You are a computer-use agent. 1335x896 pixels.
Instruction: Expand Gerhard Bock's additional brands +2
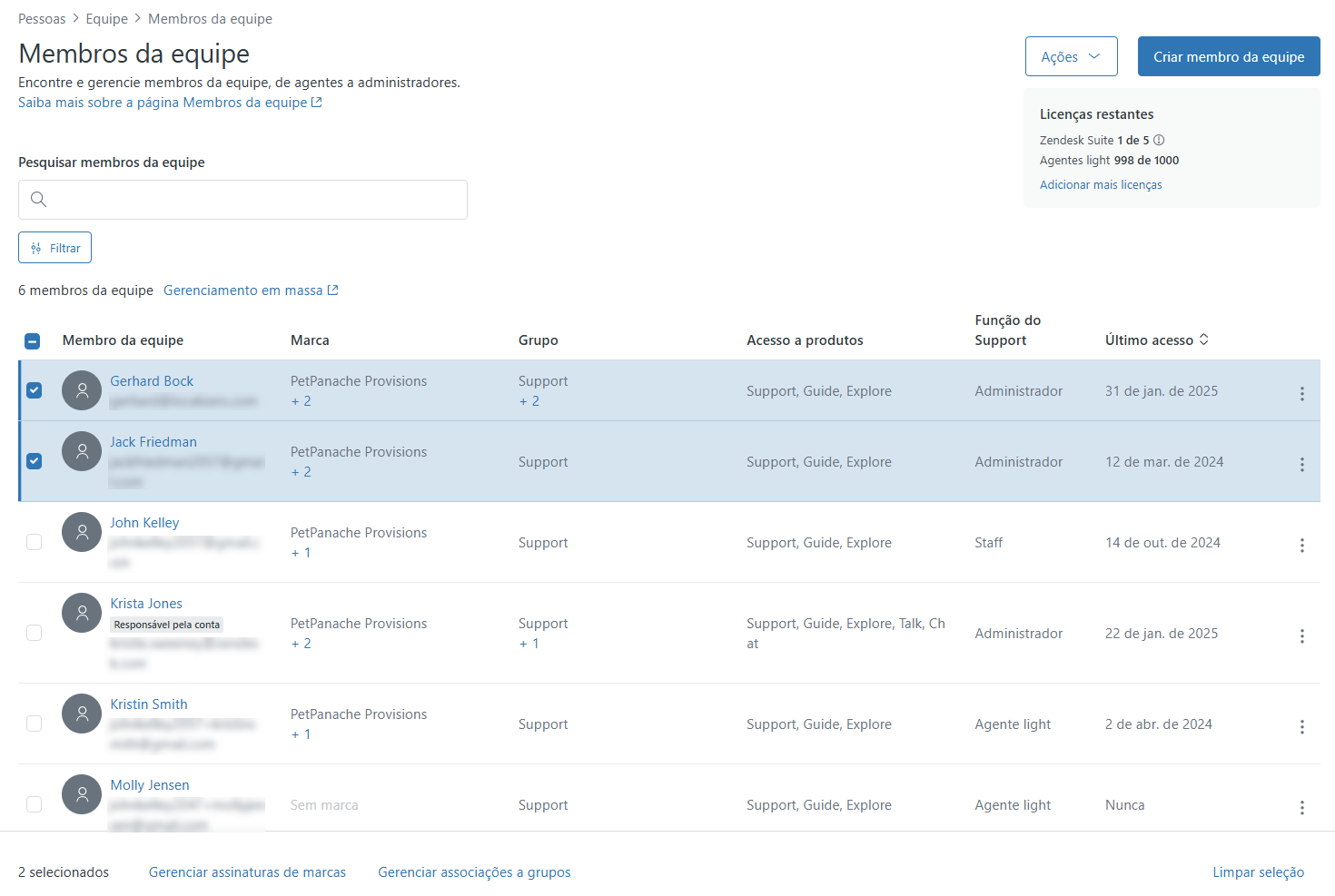tap(302, 401)
